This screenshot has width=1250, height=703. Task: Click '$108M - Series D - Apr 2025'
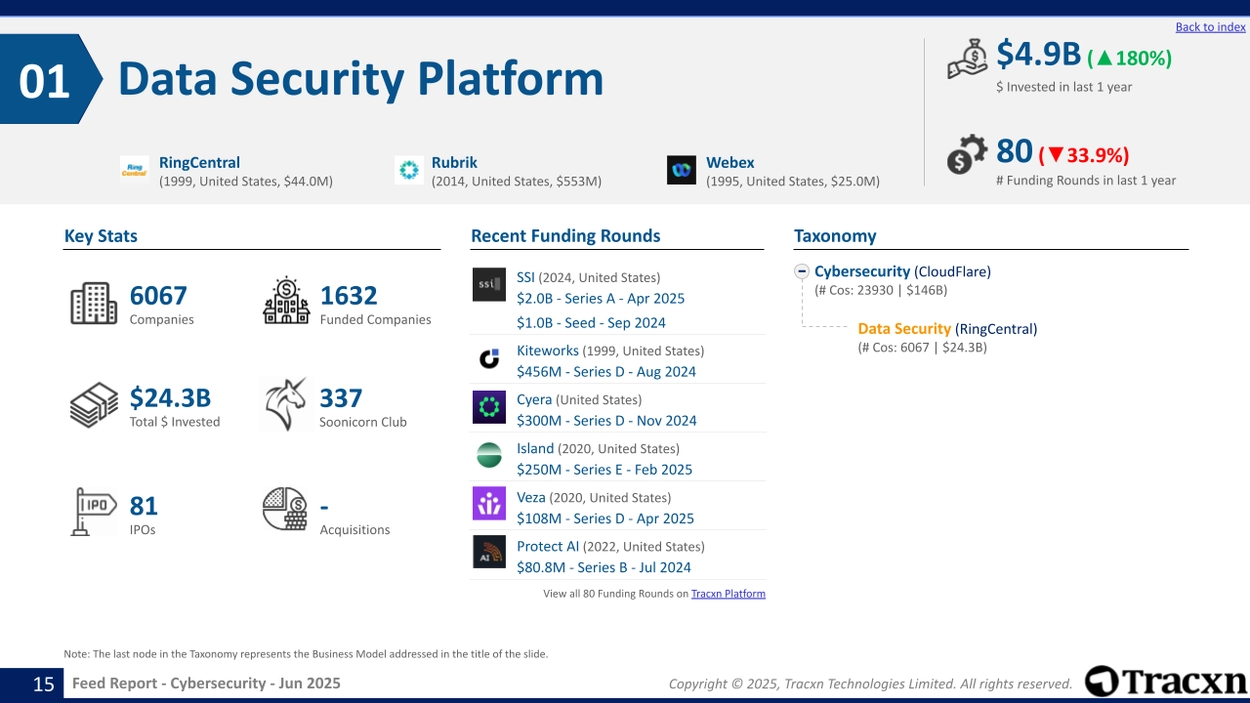[606, 518]
